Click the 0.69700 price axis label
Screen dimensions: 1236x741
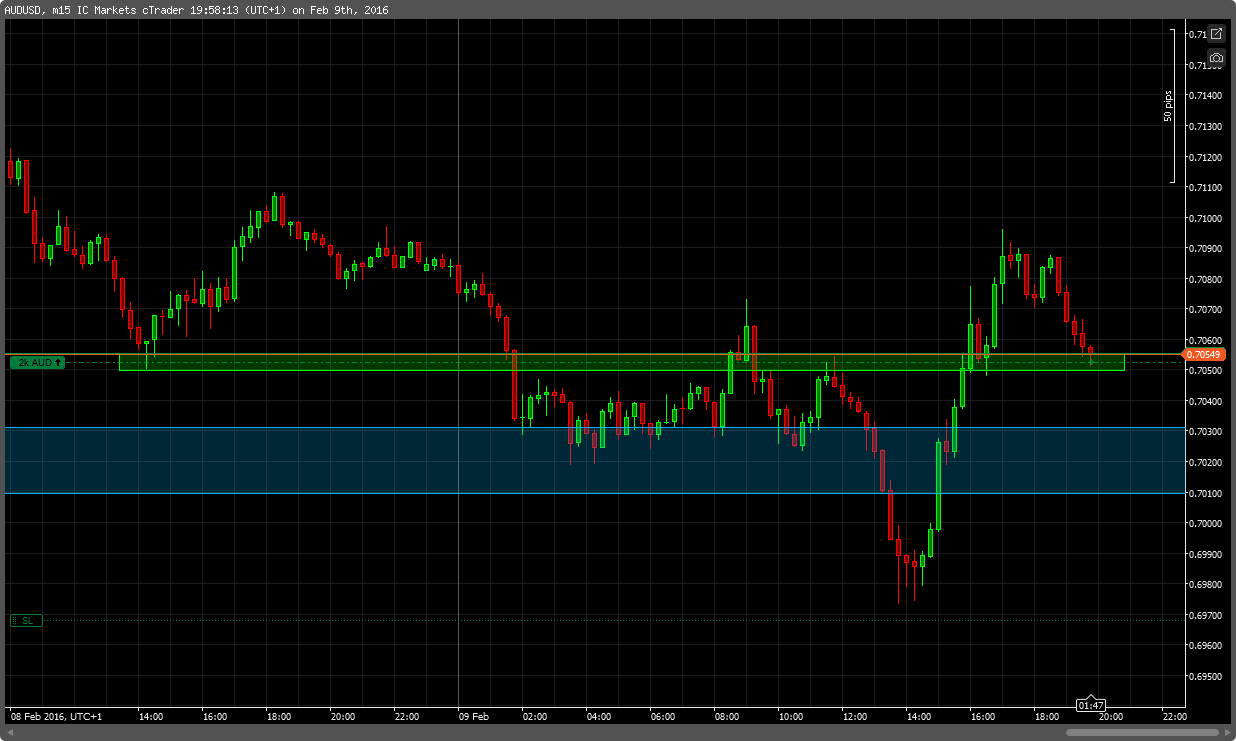tap(1203, 616)
